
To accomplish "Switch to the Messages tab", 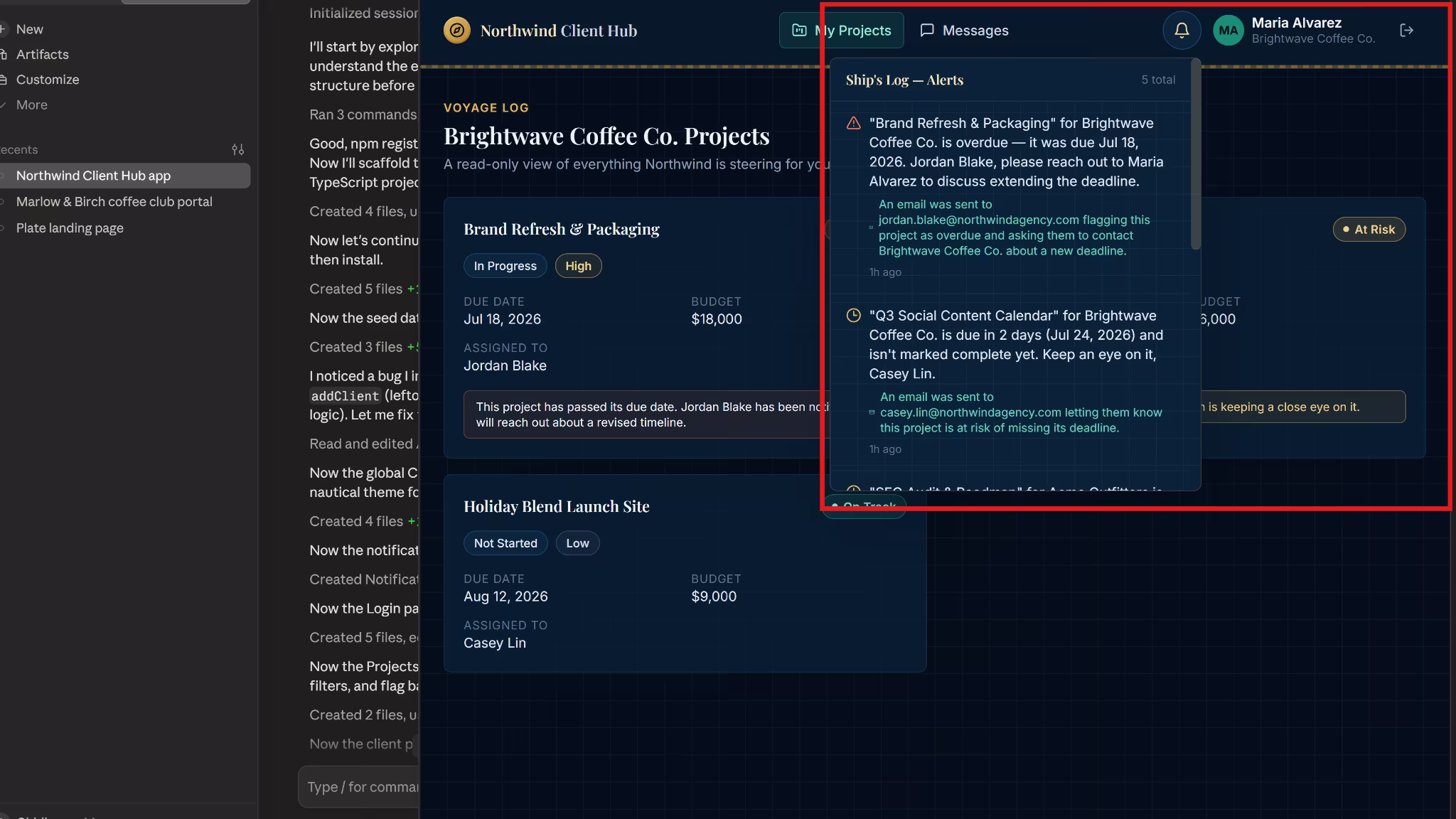I will pos(965,31).
